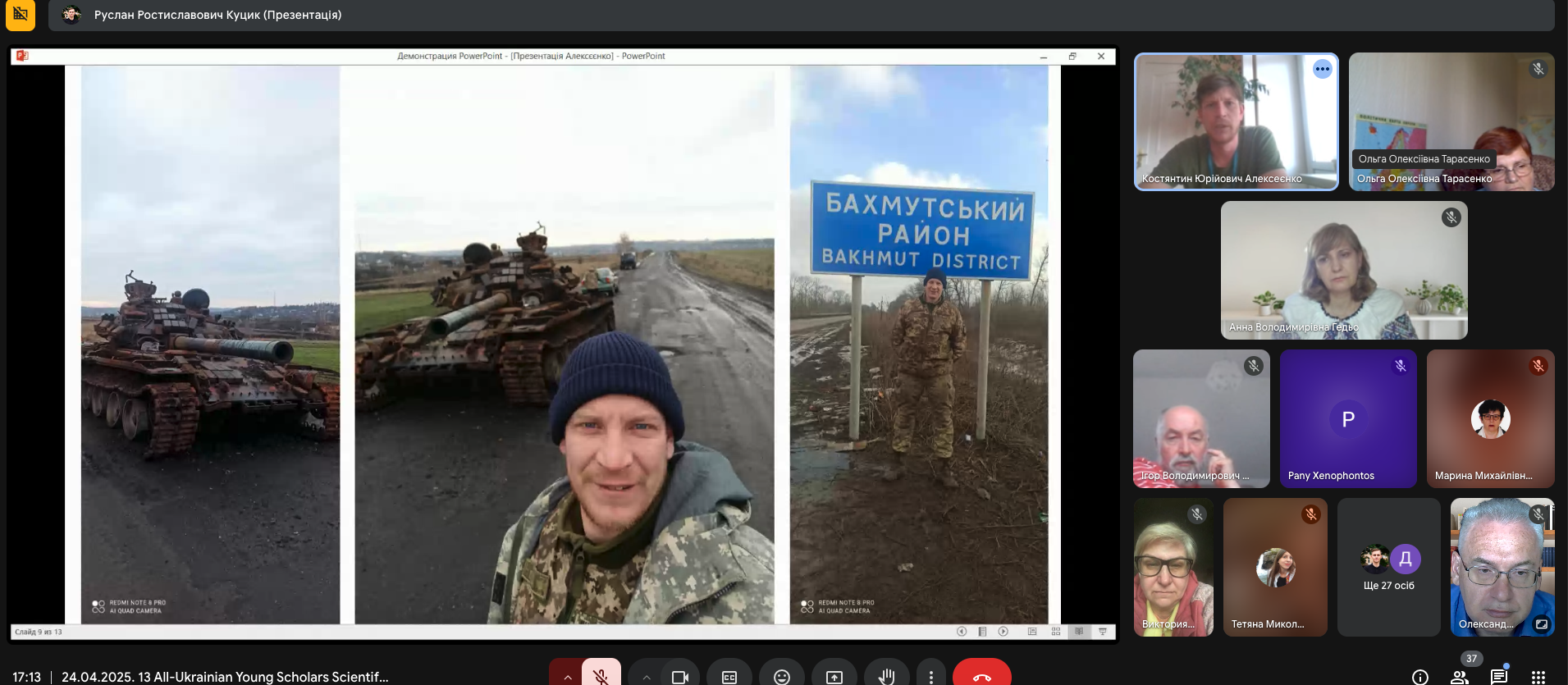Click the present screen icon
Viewport: 1568px width, 685px height.
[x=834, y=676]
